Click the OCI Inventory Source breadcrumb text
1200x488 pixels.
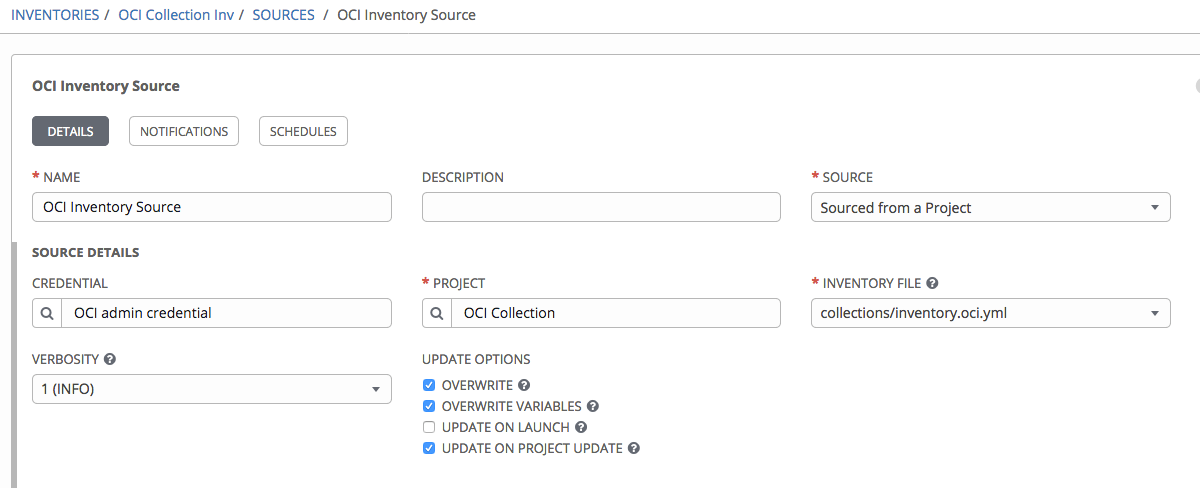[x=407, y=15]
